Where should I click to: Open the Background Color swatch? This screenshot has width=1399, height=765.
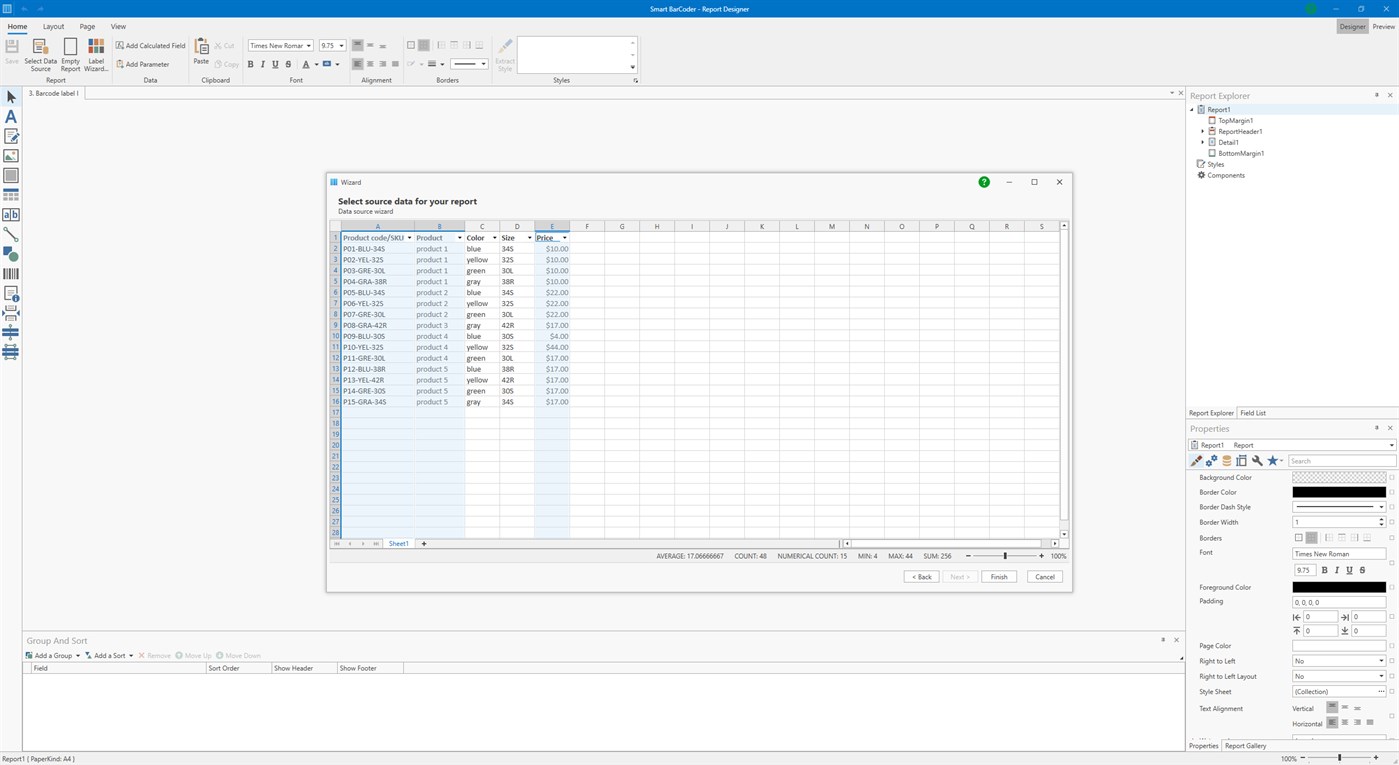pos(1338,477)
